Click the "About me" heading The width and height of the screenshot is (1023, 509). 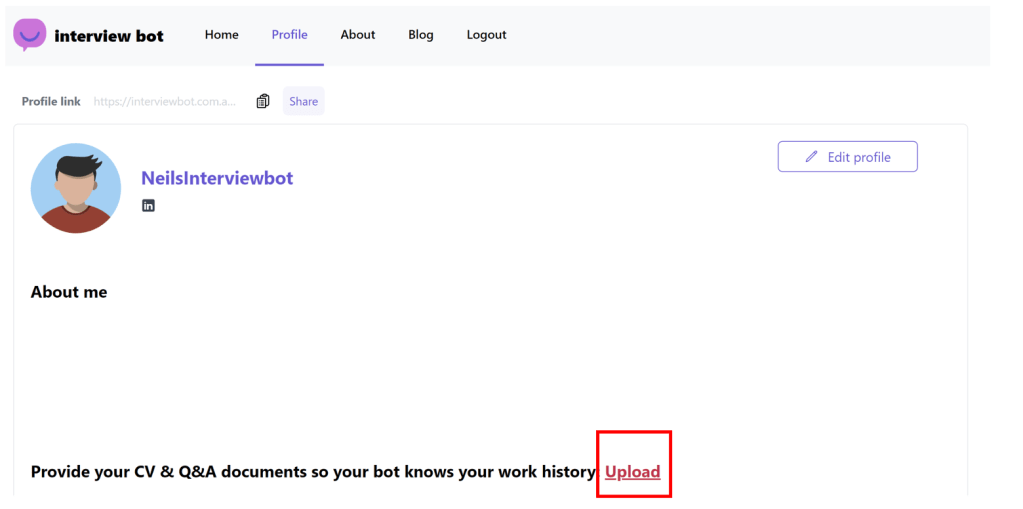(69, 292)
